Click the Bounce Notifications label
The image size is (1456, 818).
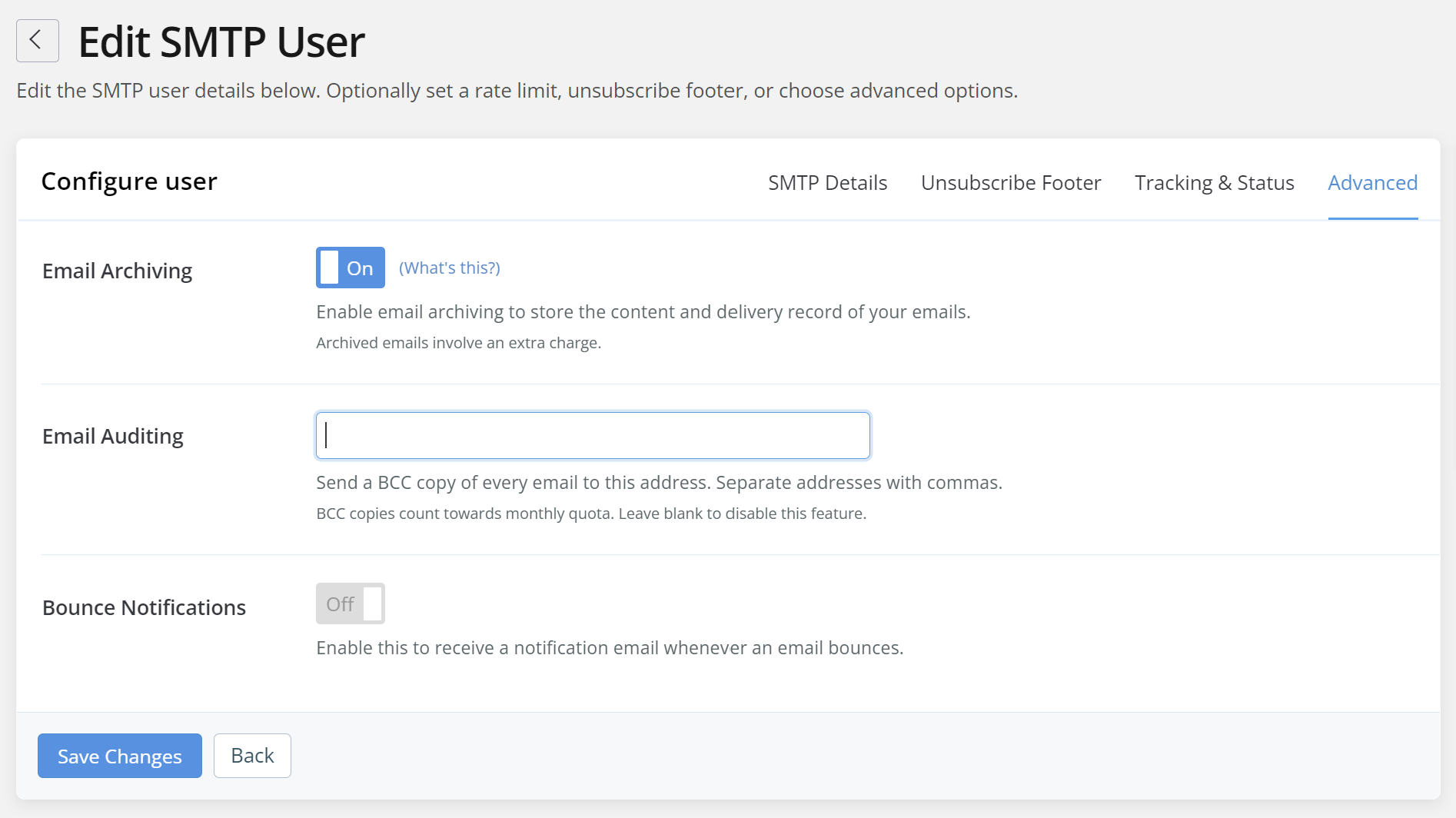pos(144,607)
